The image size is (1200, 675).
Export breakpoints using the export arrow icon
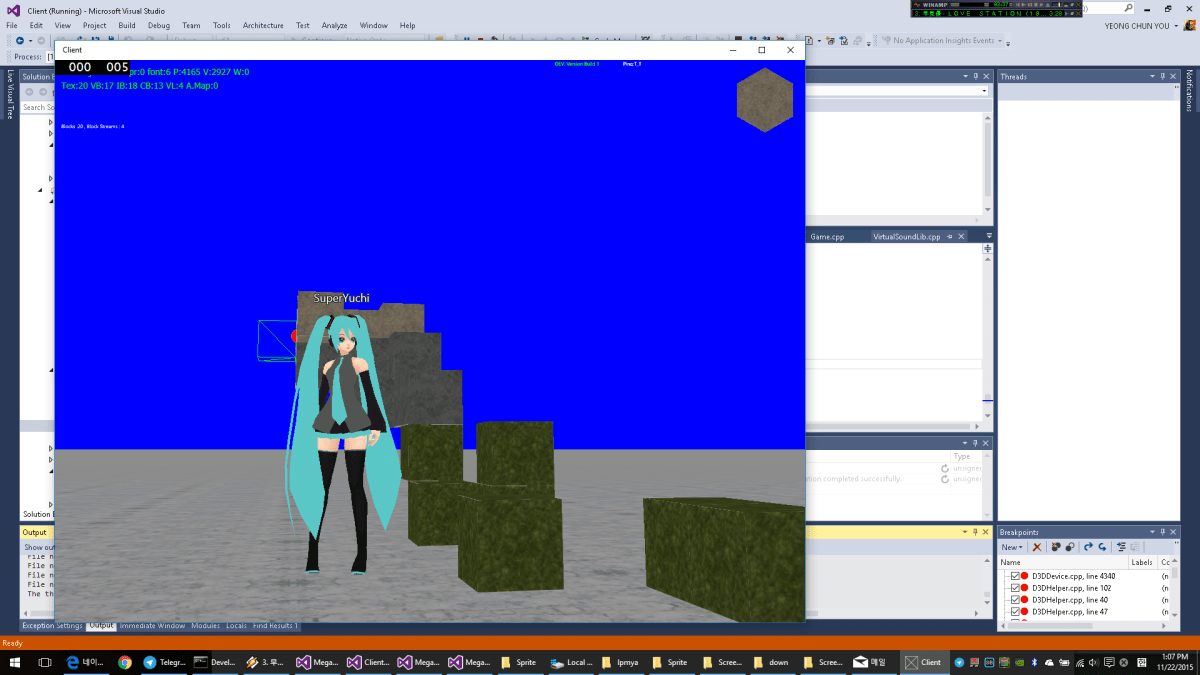click(1088, 547)
